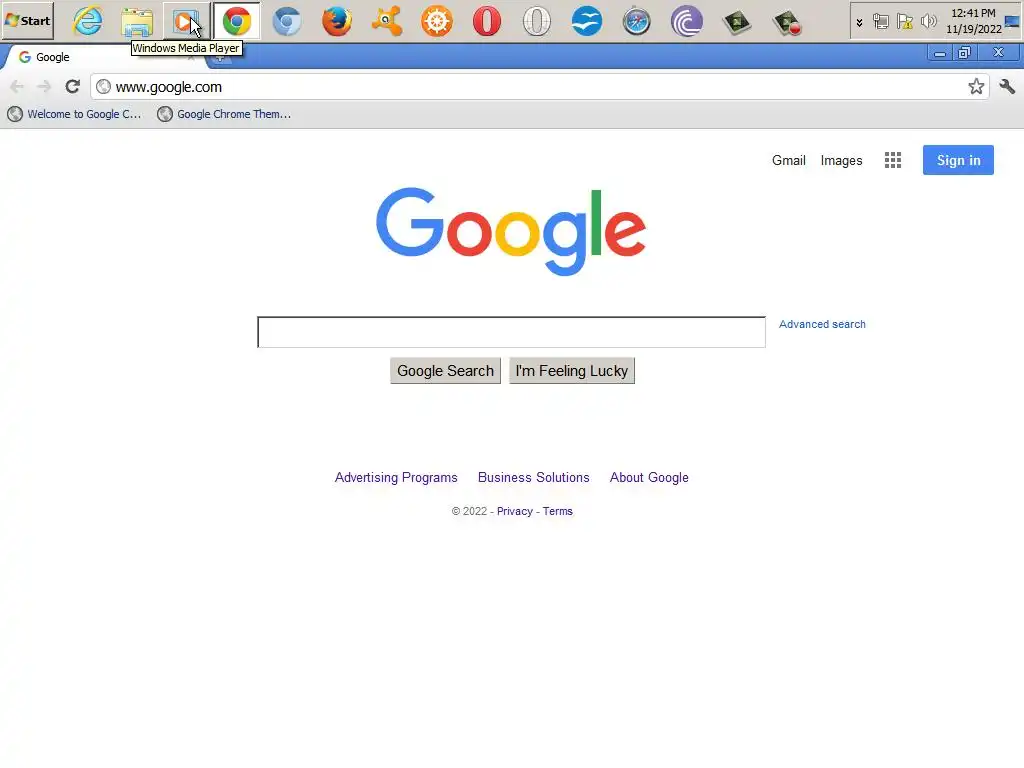Screen dimensions: 1024x768
Task: Open Internet Explorer from the taskbar
Action: 88,21
